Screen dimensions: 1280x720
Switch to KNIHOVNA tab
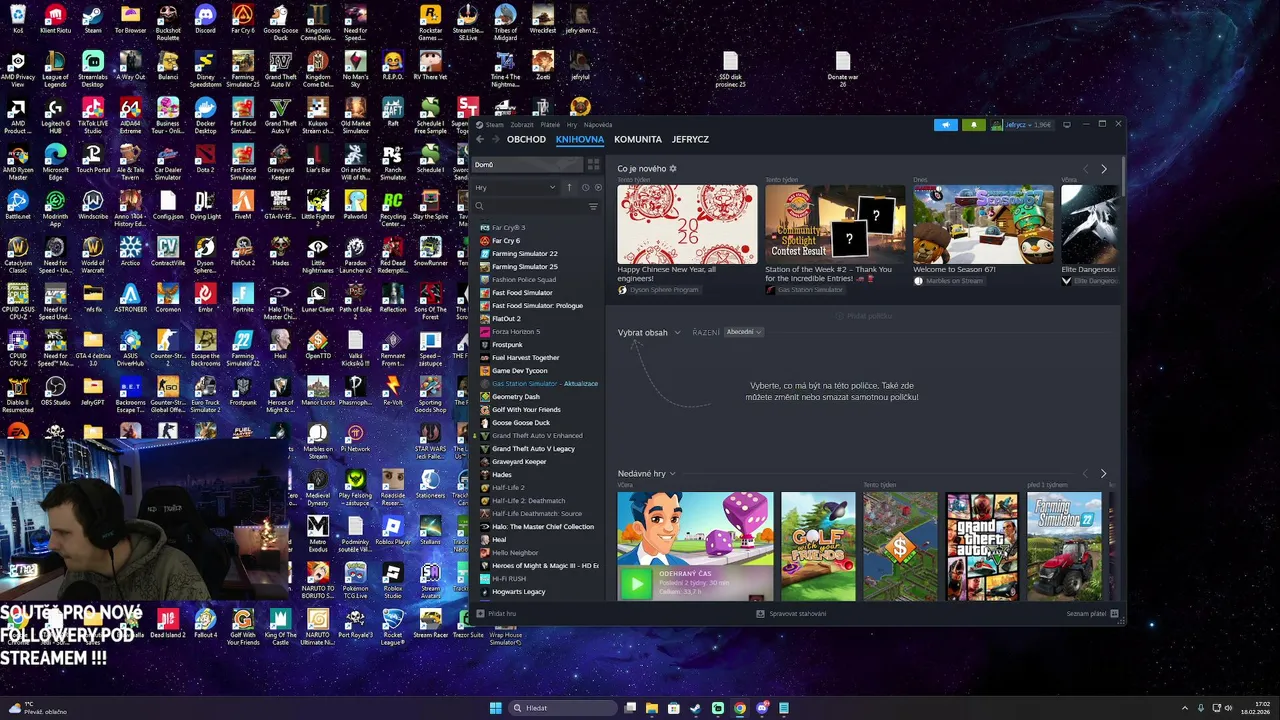tap(580, 140)
